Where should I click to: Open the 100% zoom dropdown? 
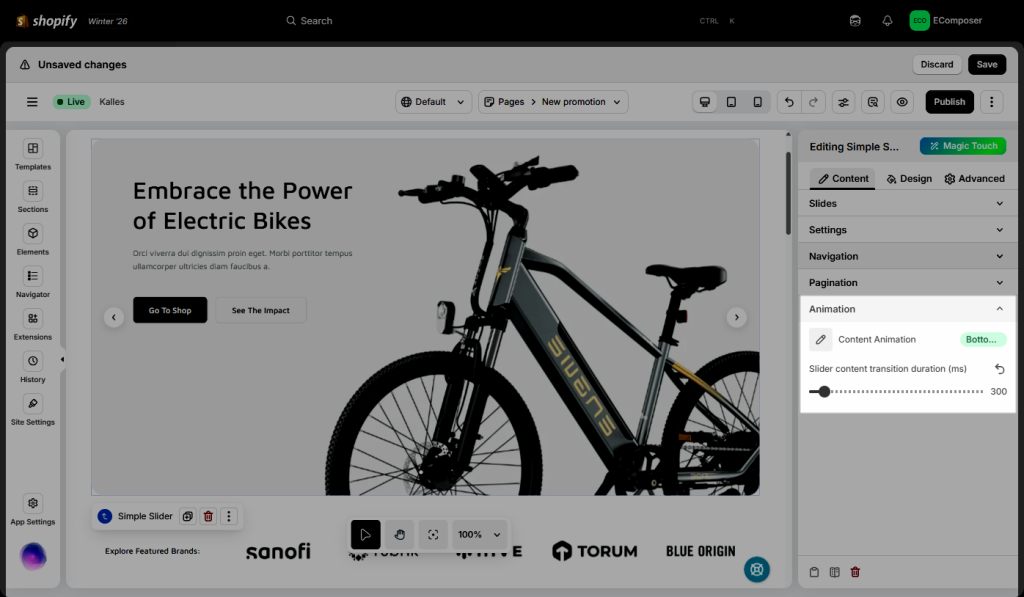pos(479,535)
